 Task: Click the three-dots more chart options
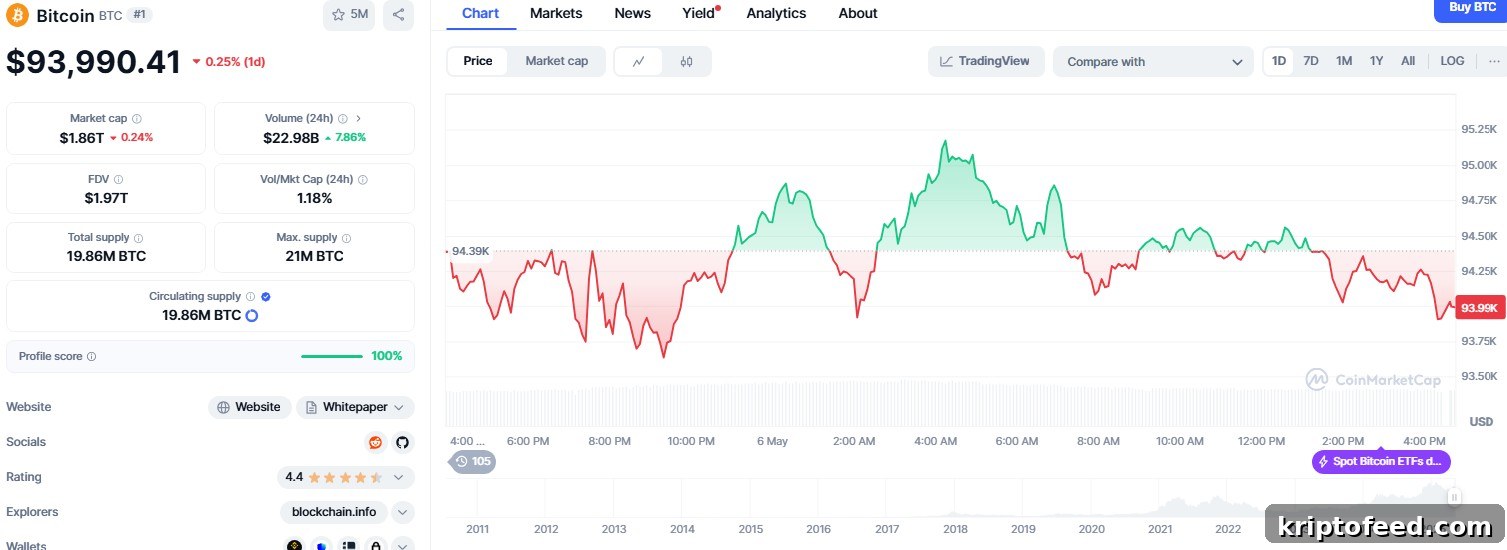point(1494,61)
